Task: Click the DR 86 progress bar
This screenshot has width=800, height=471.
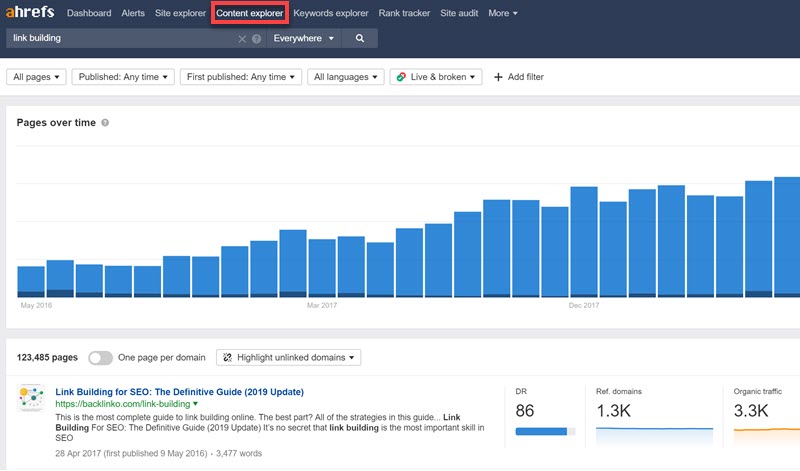Action: point(545,432)
